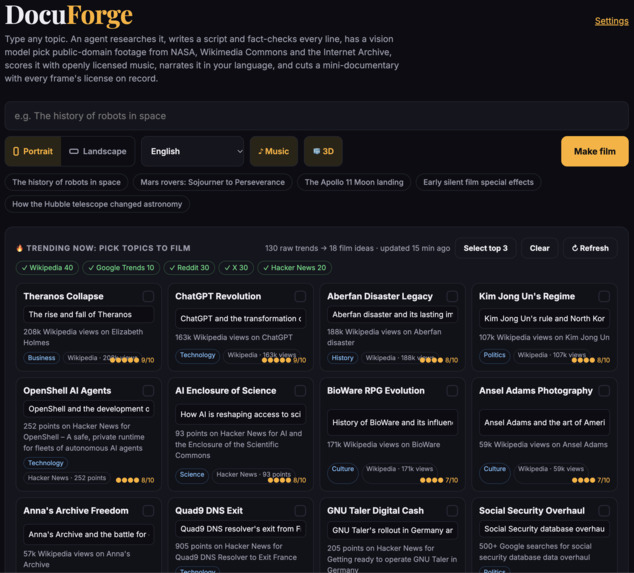
Task: Click the 'Trending now: pick topics to film' heading
Action: (104, 248)
